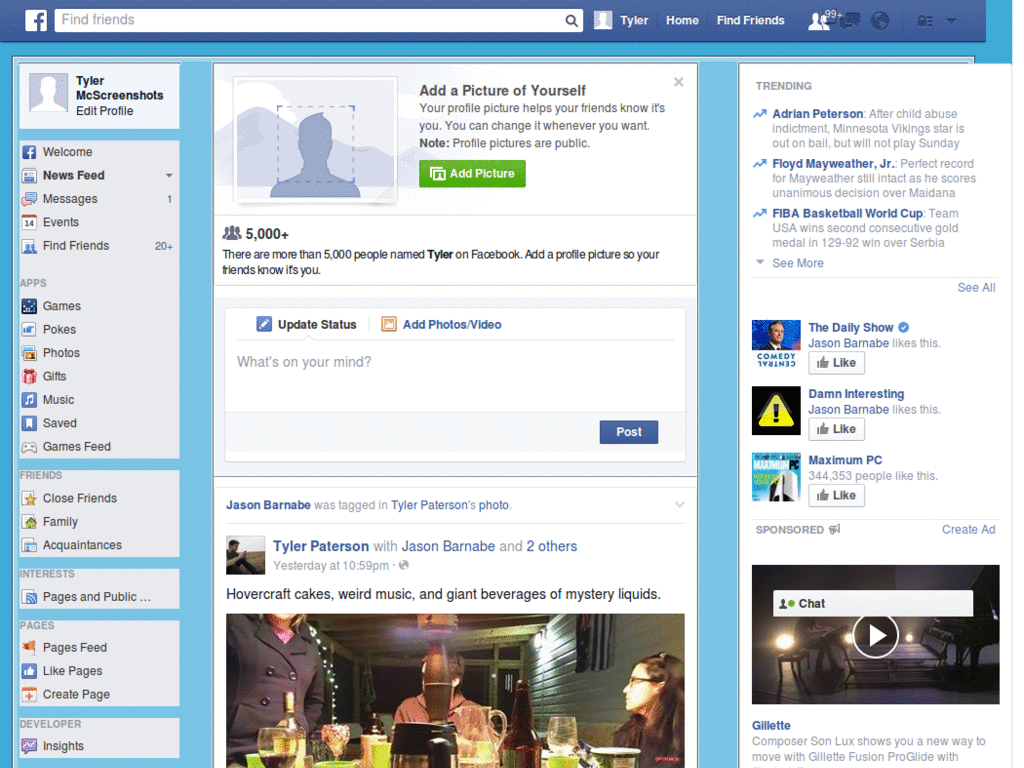This screenshot has height=768, width=1024.
Task: Click the Create Page plus icon
Action: 29,695
